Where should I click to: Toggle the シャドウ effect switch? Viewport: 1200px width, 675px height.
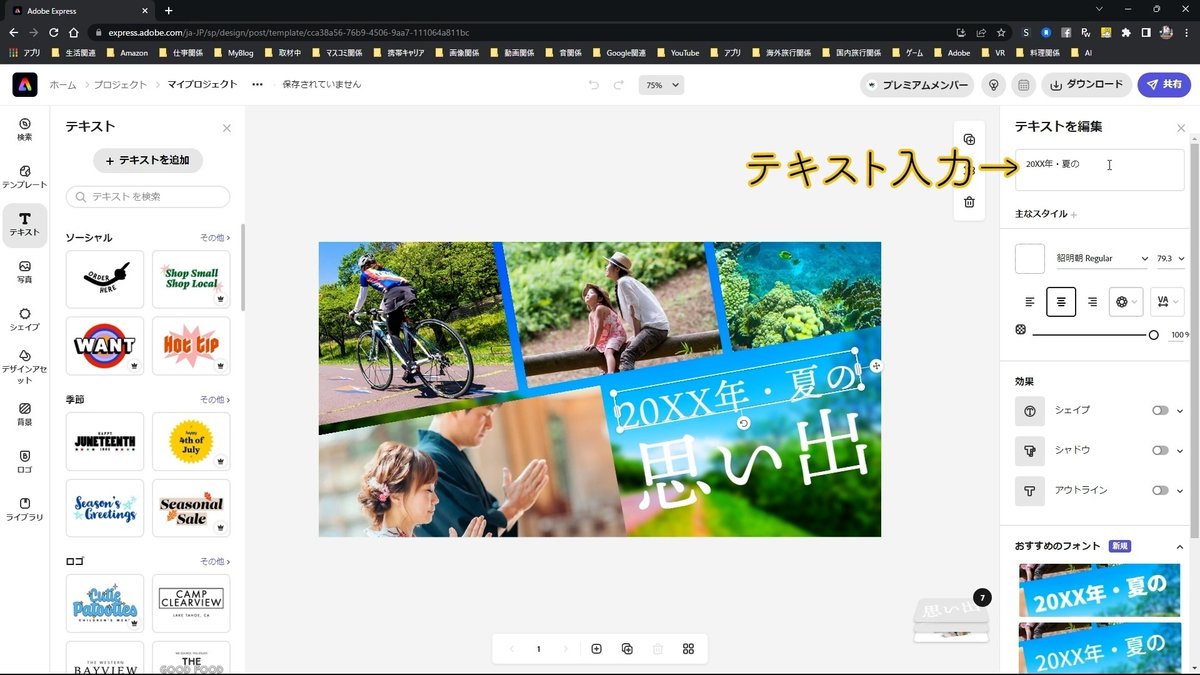pos(1160,450)
